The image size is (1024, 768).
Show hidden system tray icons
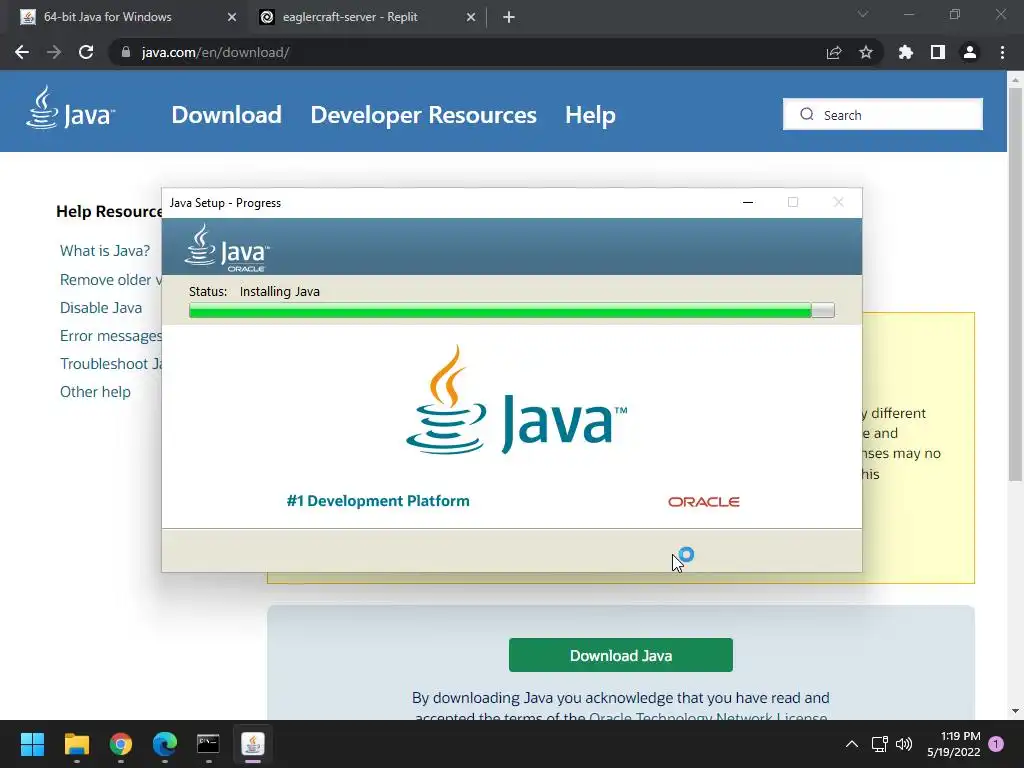852,744
